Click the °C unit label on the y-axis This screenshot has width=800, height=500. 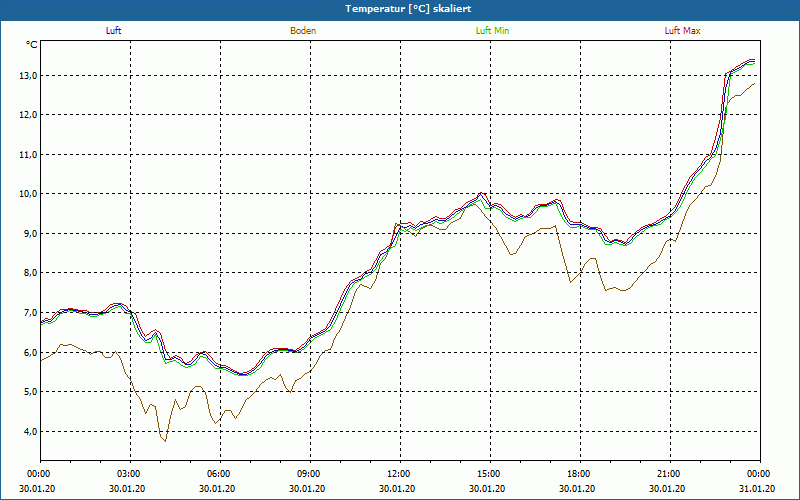32,45
